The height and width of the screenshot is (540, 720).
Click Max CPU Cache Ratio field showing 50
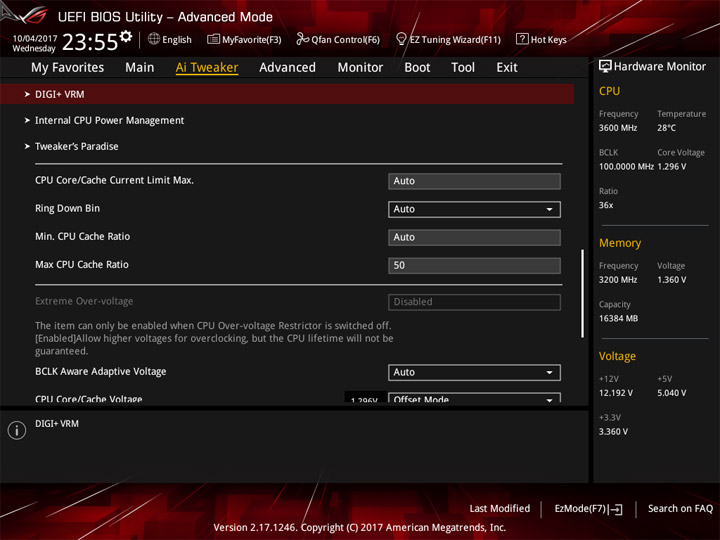(x=474, y=265)
